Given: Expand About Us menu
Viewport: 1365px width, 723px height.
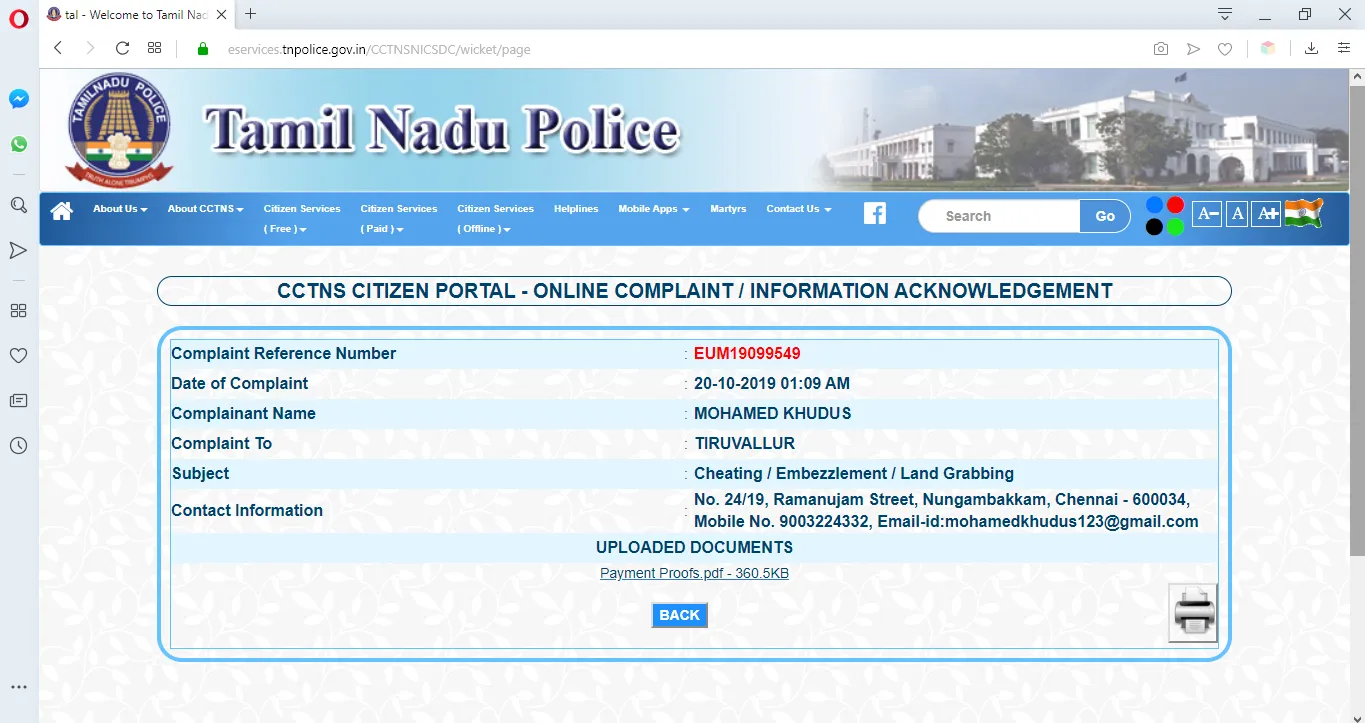Looking at the screenshot, I should tap(120, 209).
